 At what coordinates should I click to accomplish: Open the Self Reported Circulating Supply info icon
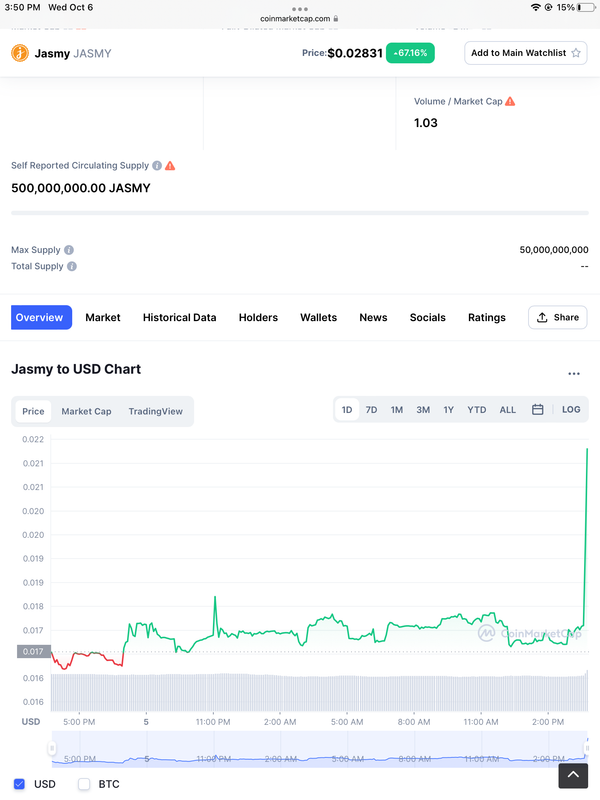pos(157,166)
